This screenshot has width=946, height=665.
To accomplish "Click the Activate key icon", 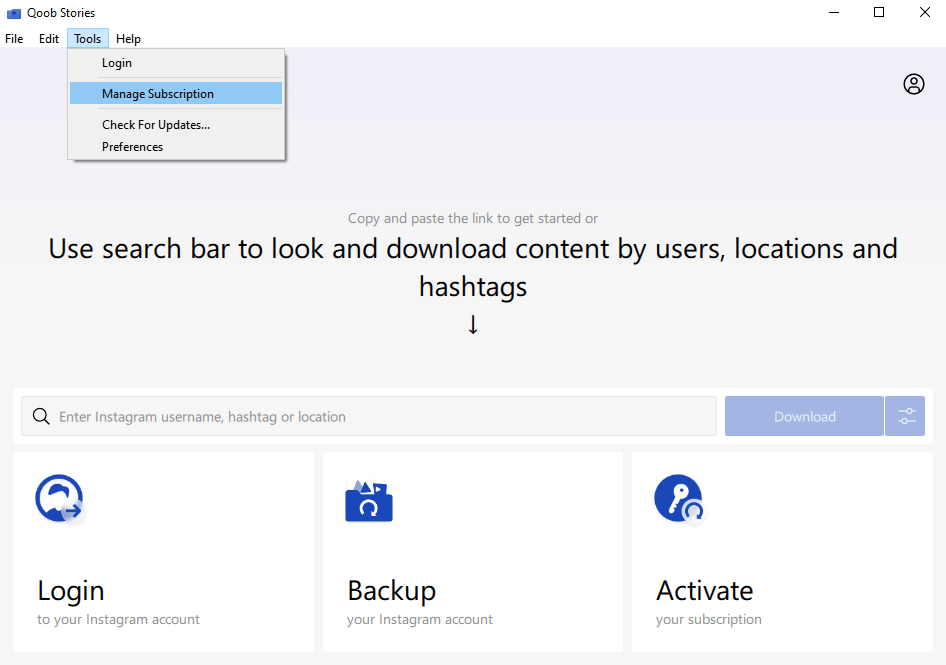I will click(x=679, y=499).
